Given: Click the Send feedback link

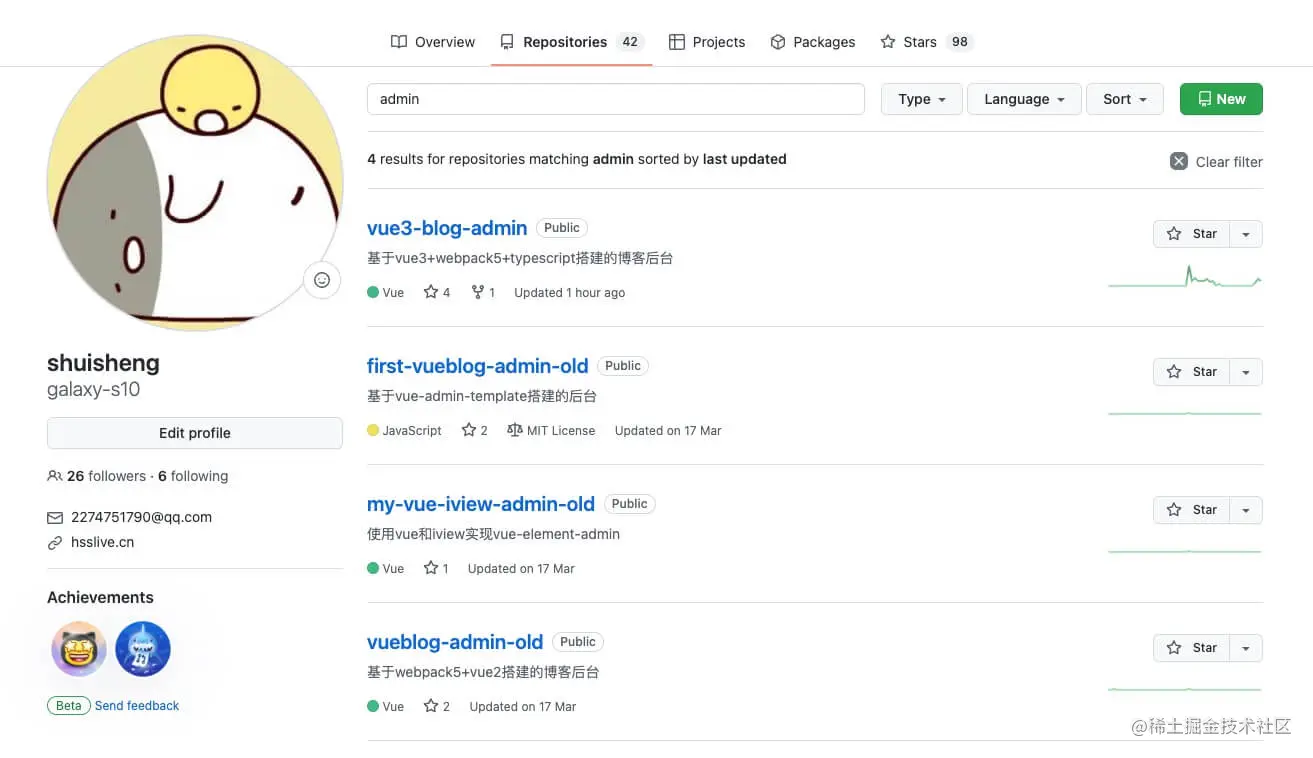Looking at the screenshot, I should (x=137, y=706).
